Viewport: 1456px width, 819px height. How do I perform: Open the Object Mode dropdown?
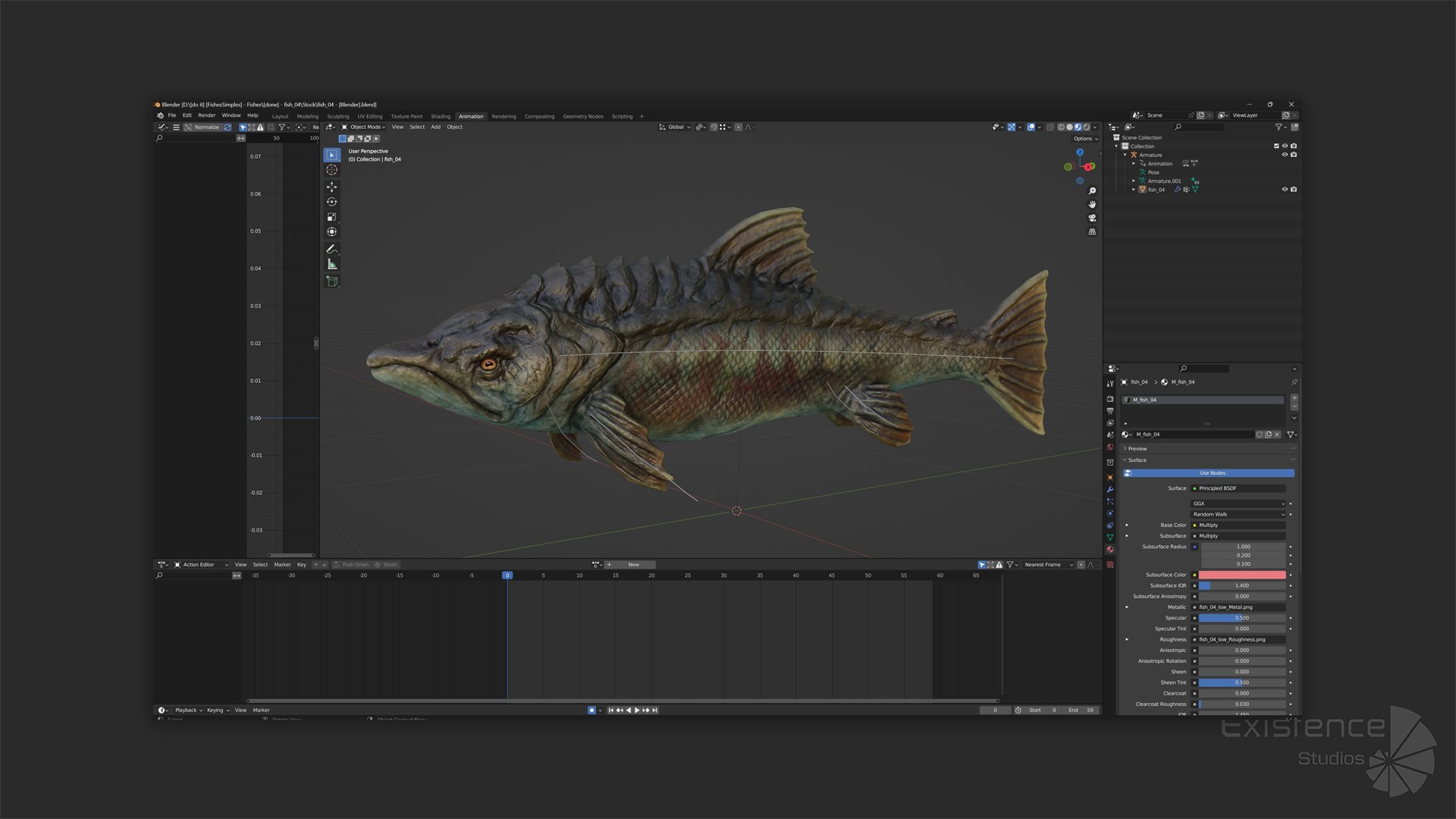tap(363, 127)
